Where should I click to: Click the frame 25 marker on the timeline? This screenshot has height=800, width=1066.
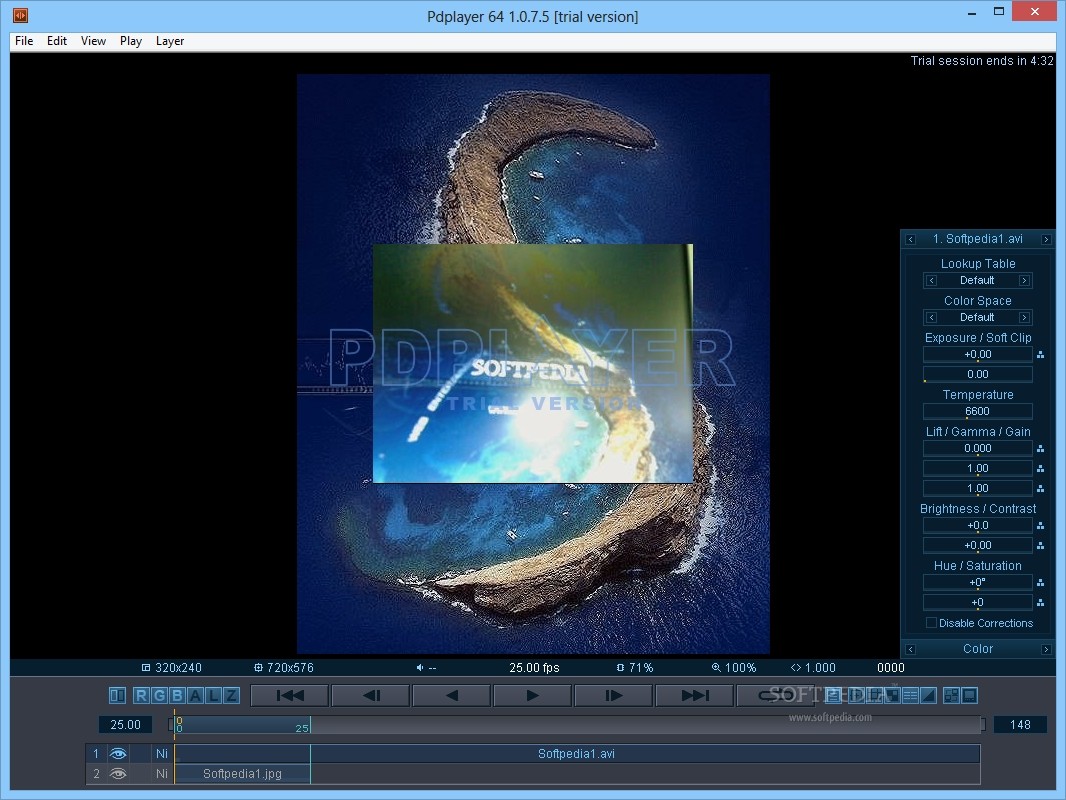[303, 728]
